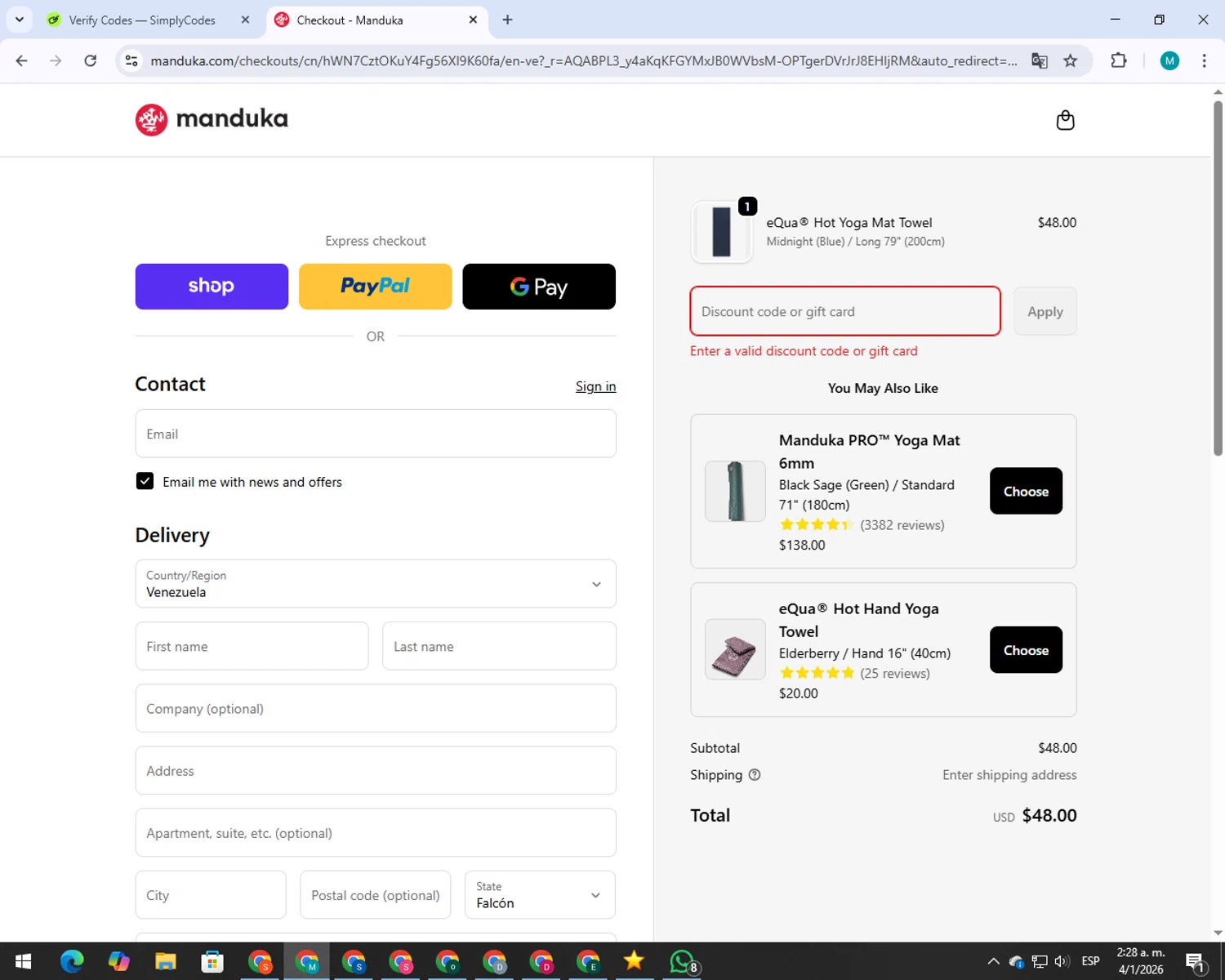
Task: Open the yellow star app in taskbar
Action: pos(634,961)
